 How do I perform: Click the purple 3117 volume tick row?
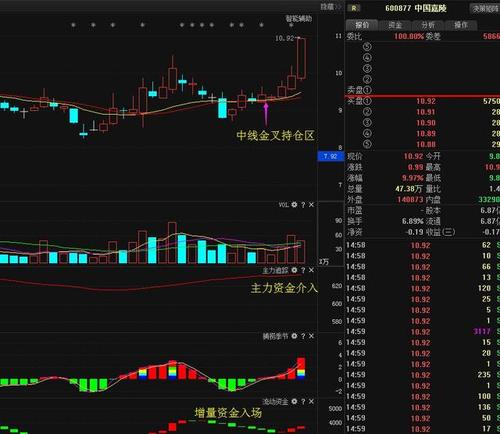423,331
